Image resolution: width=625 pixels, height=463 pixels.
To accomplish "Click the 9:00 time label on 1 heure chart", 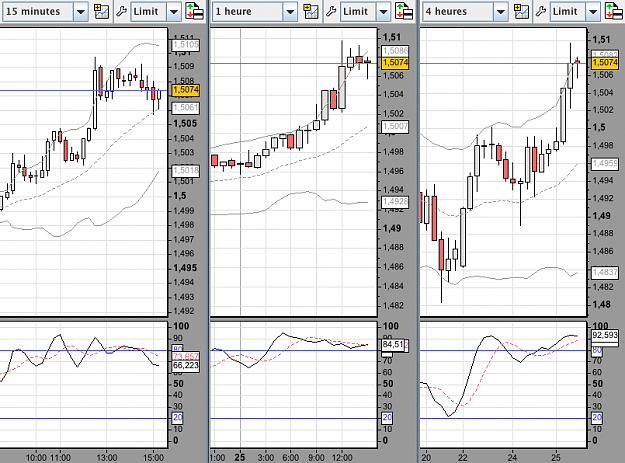I will coord(316,457).
